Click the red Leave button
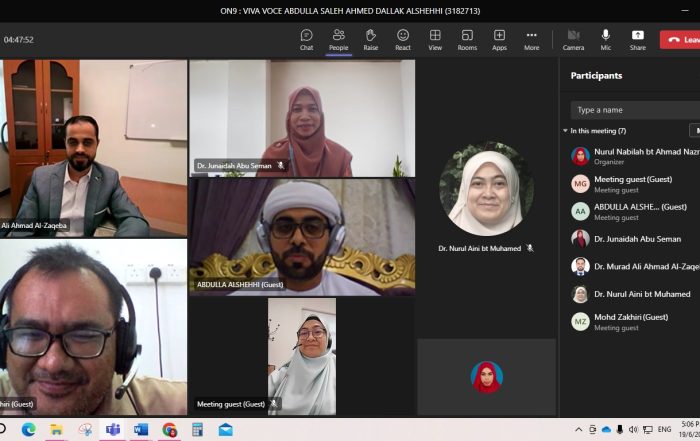700x441 pixels. (680, 40)
